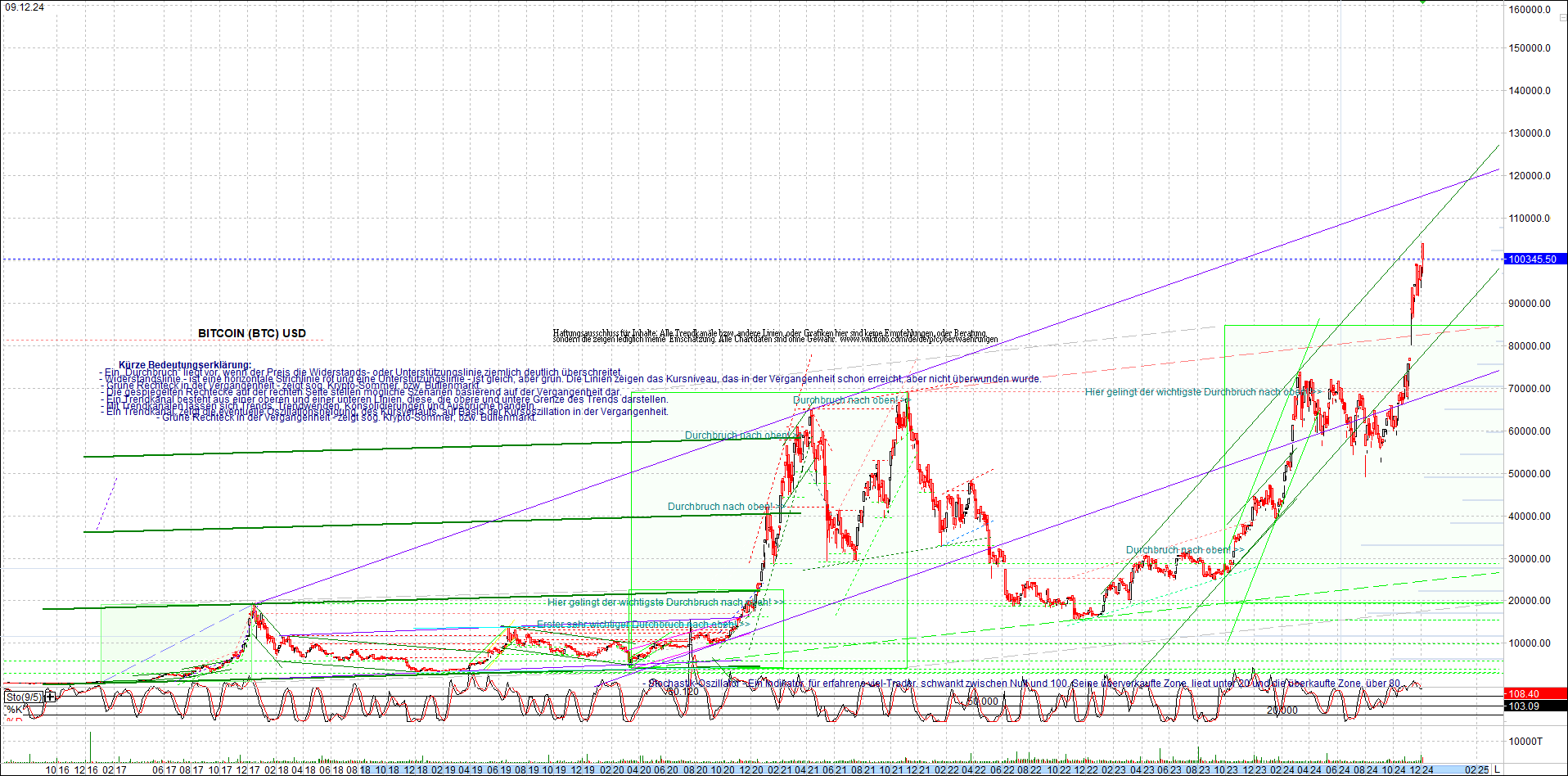The image size is (1568, 776).
Task: Click the 'Haftungsausschluss für Inhalte' disclaimer text
Action: pos(775,336)
